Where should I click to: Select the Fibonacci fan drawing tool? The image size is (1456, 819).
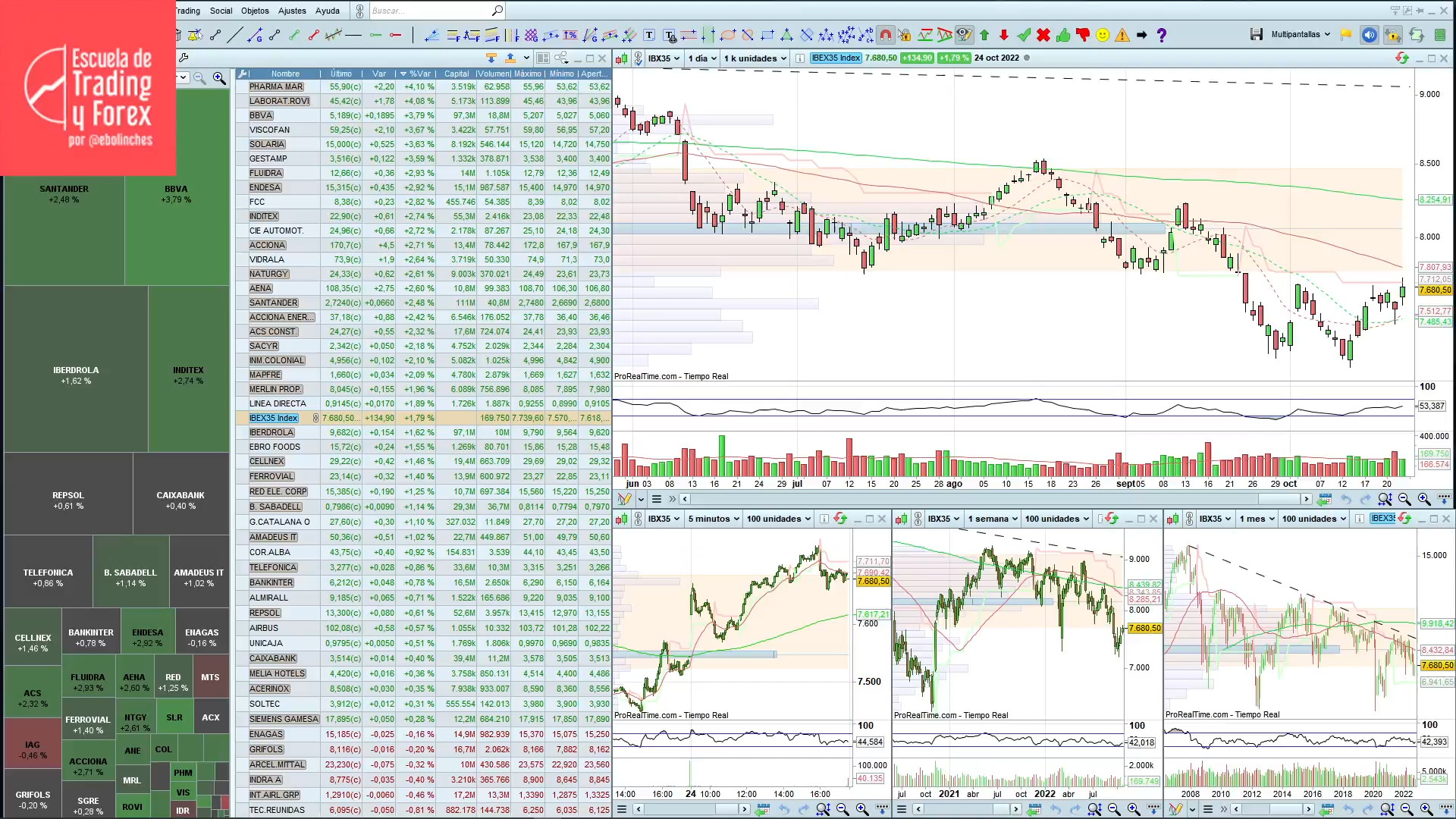coord(431,35)
